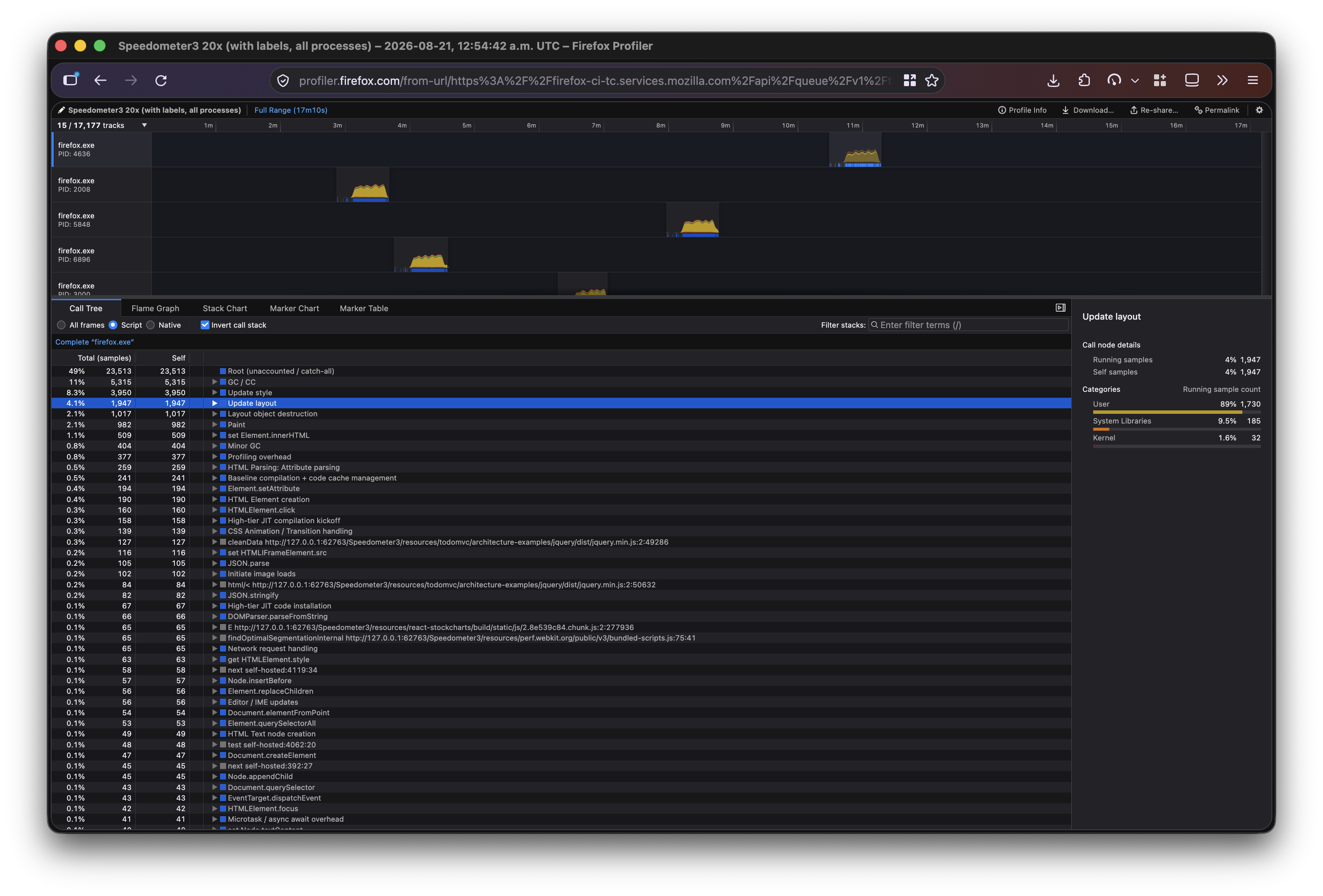Click the rounded-square toolbar icon left of overflow
Image resolution: width=1323 pixels, height=896 pixels.
click(x=1192, y=80)
